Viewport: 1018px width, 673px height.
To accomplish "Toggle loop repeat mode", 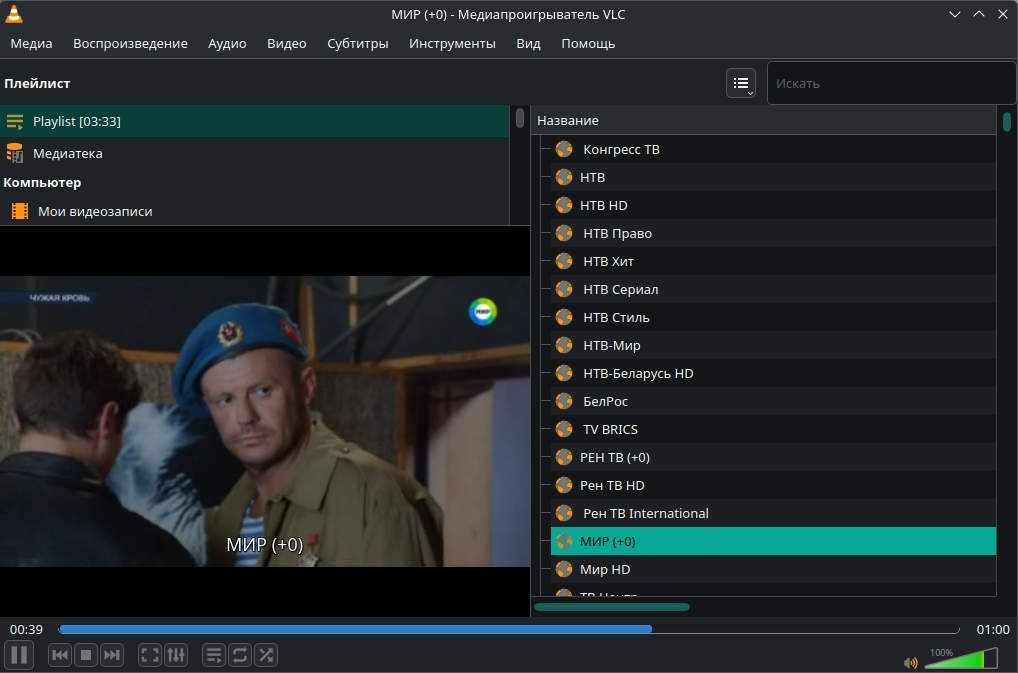I will click(x=240, y=655).
